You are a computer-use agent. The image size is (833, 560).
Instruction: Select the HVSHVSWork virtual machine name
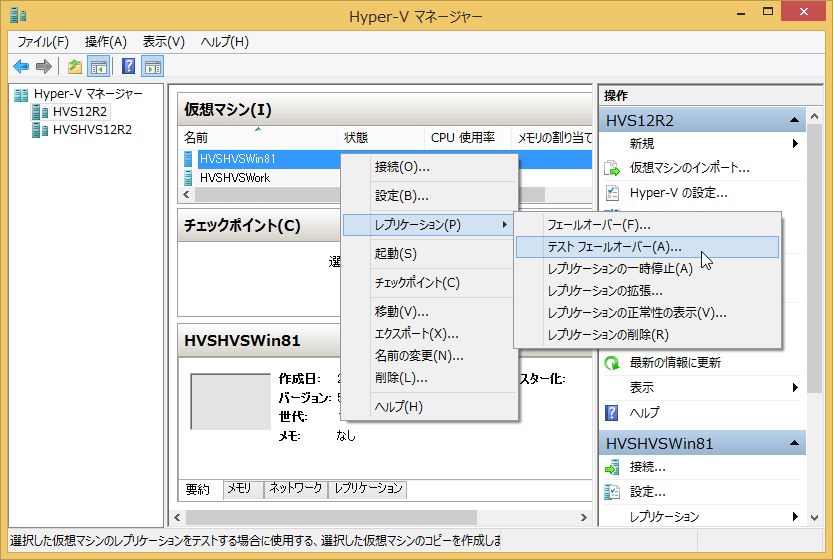235,177
